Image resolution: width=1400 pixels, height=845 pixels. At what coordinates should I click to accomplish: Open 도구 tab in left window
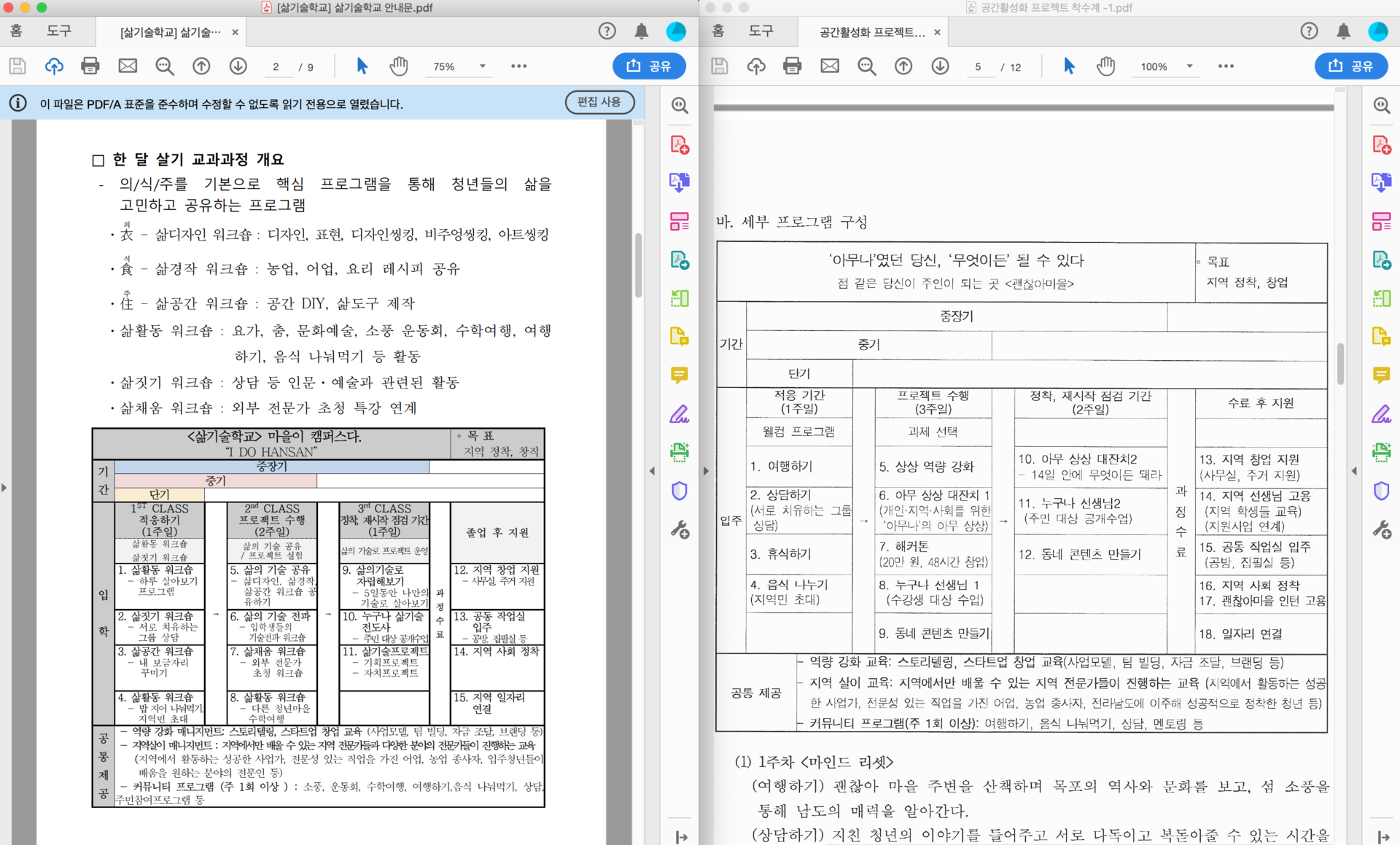[59, 31]
